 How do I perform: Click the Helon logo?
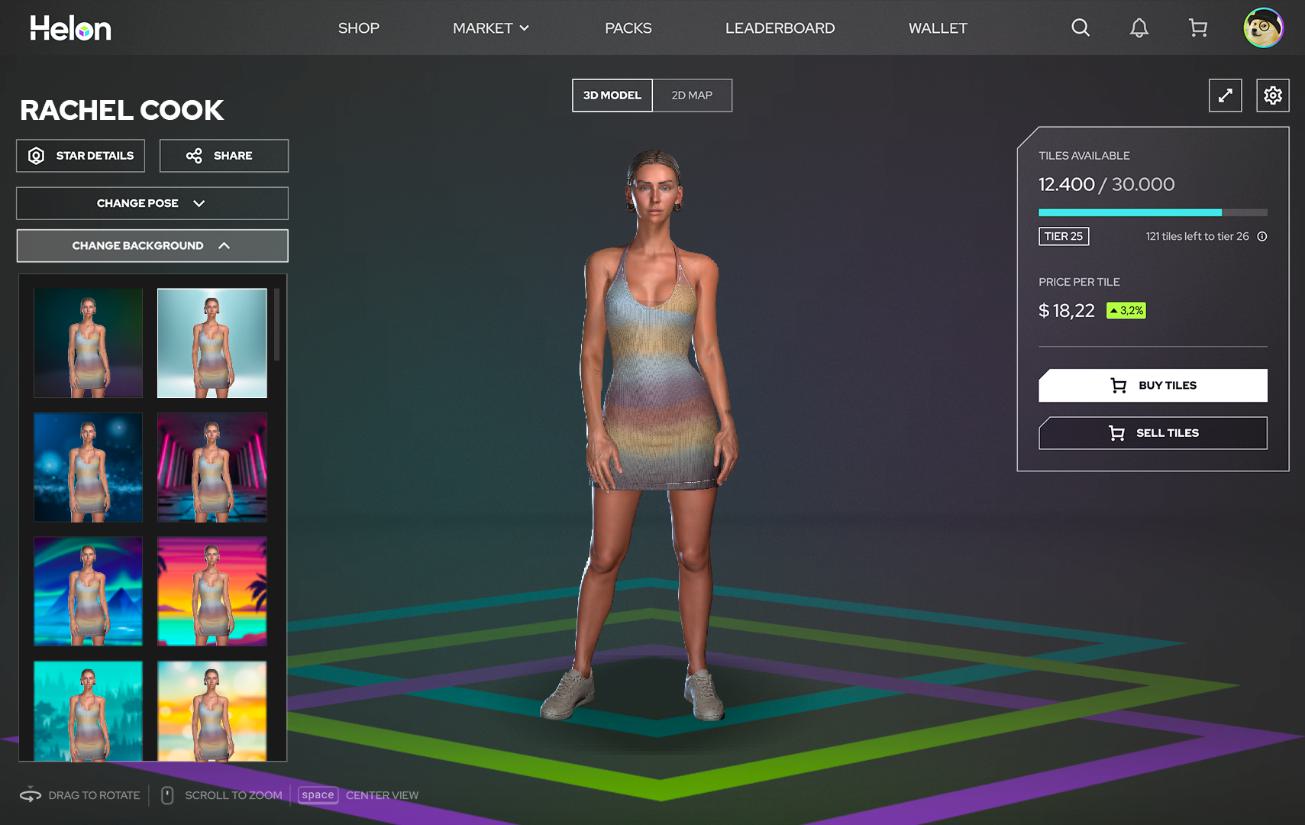click(70, 28)
